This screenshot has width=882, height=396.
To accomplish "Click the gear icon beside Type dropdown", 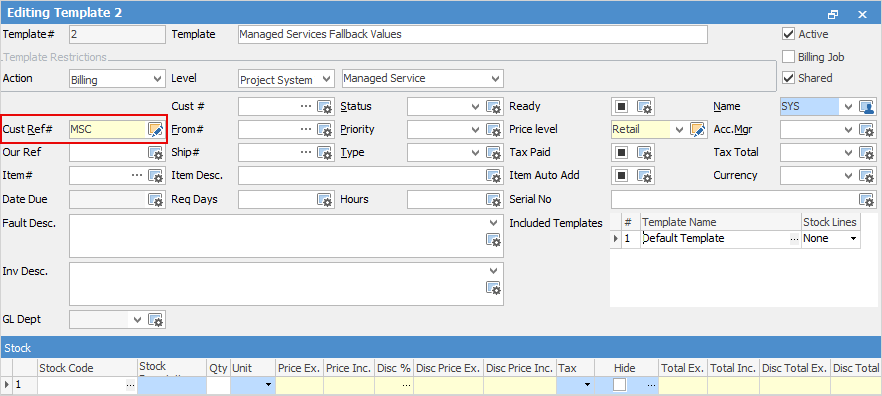I will (493, 153).
